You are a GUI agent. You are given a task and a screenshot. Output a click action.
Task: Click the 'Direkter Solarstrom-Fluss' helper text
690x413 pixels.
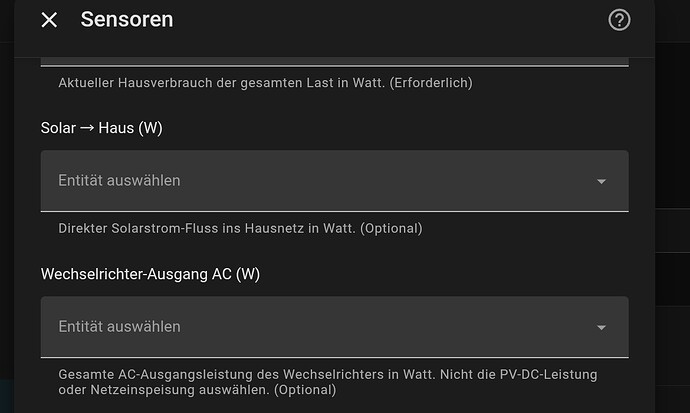click(x=240, y=228)
